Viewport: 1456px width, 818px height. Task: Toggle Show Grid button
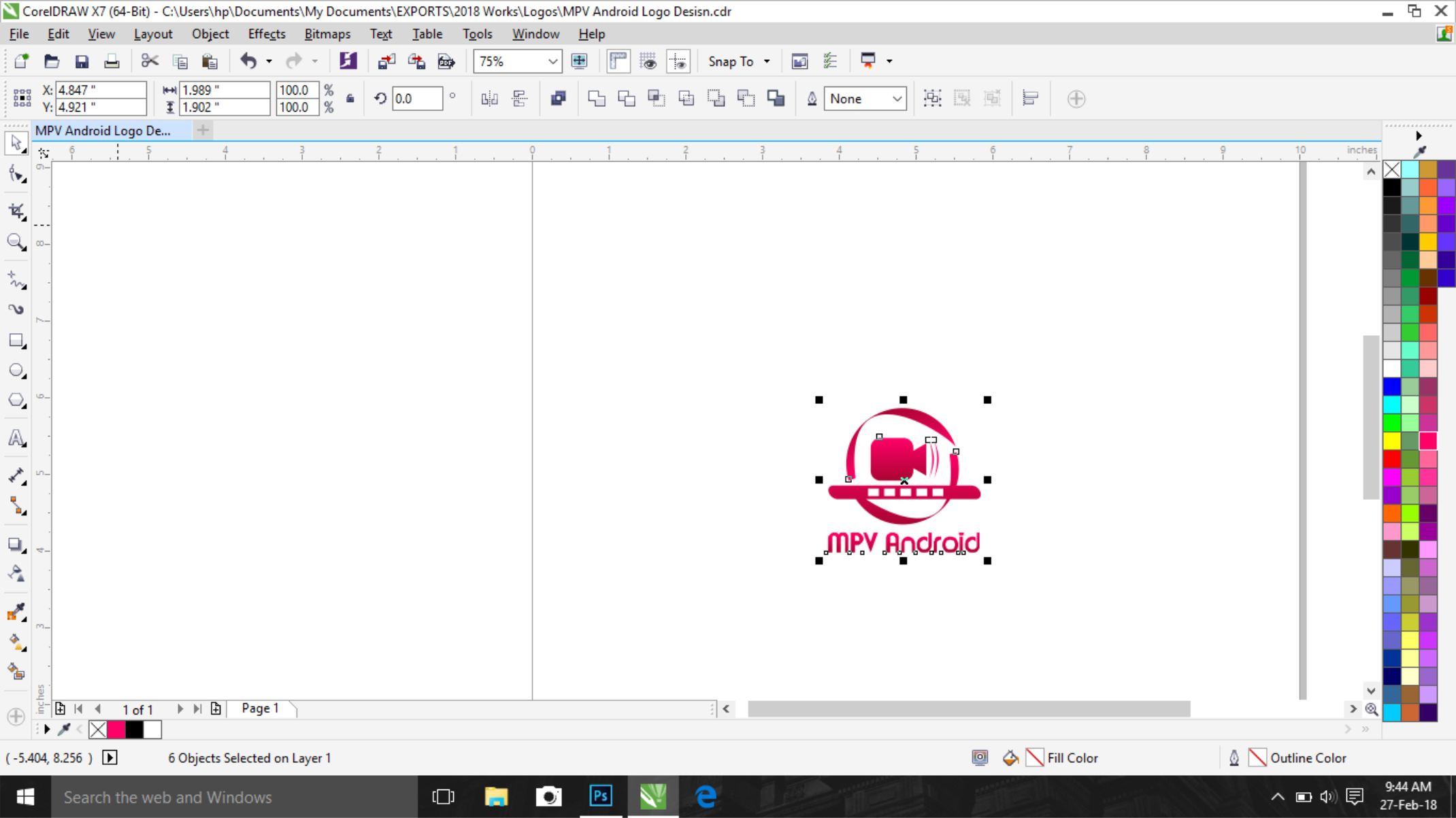tap(648, 61)
